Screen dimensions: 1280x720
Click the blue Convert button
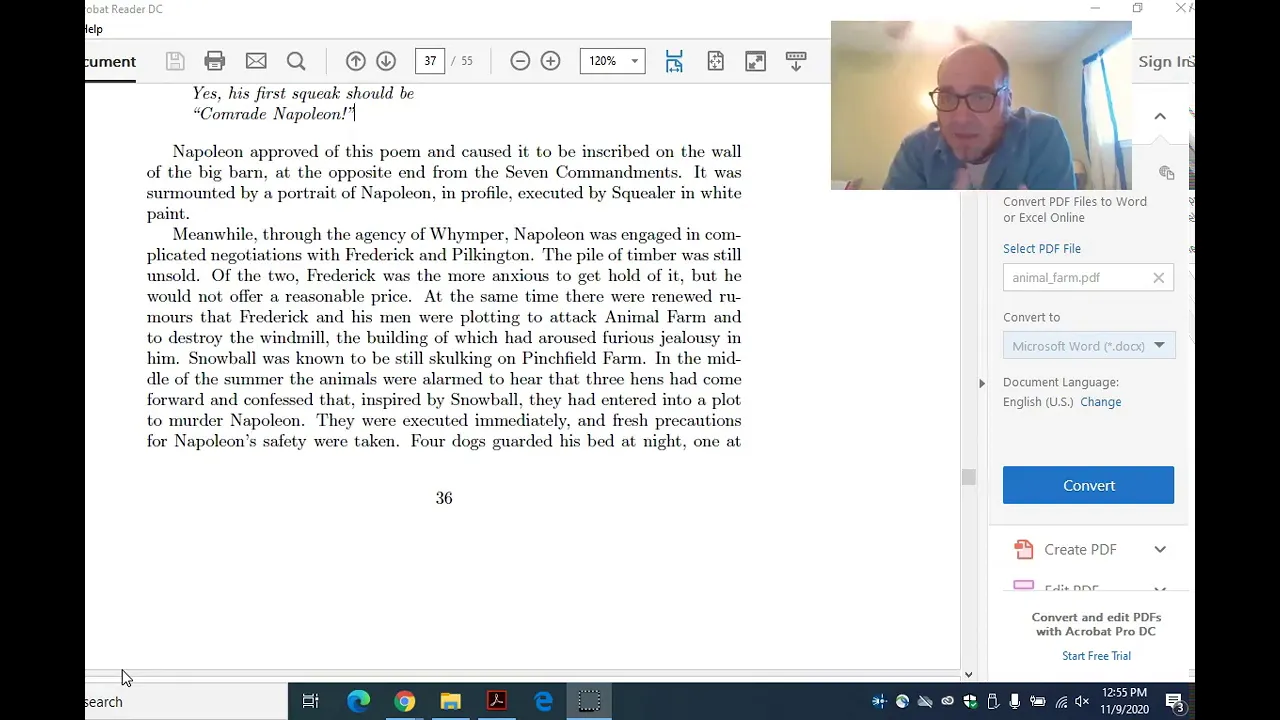point(1088,485)
